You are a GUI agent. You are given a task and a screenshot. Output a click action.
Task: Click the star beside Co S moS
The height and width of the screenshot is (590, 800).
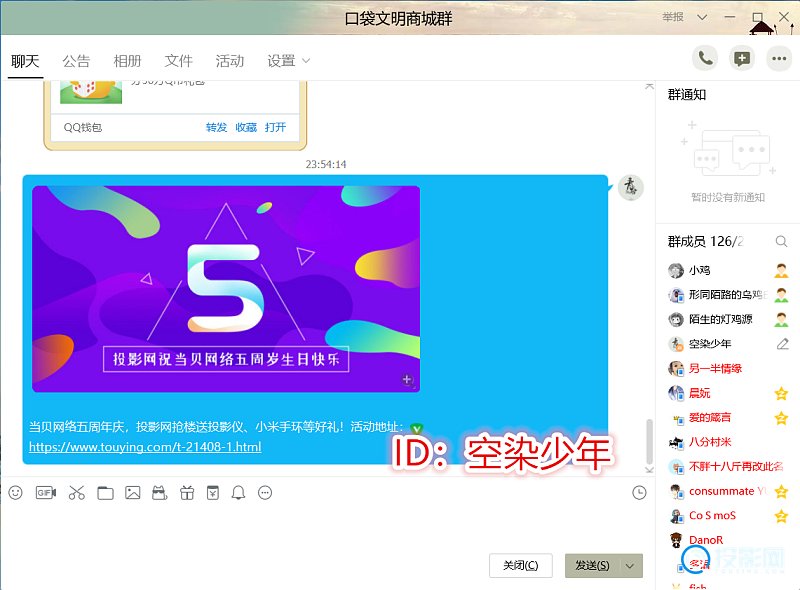[781, 516]
